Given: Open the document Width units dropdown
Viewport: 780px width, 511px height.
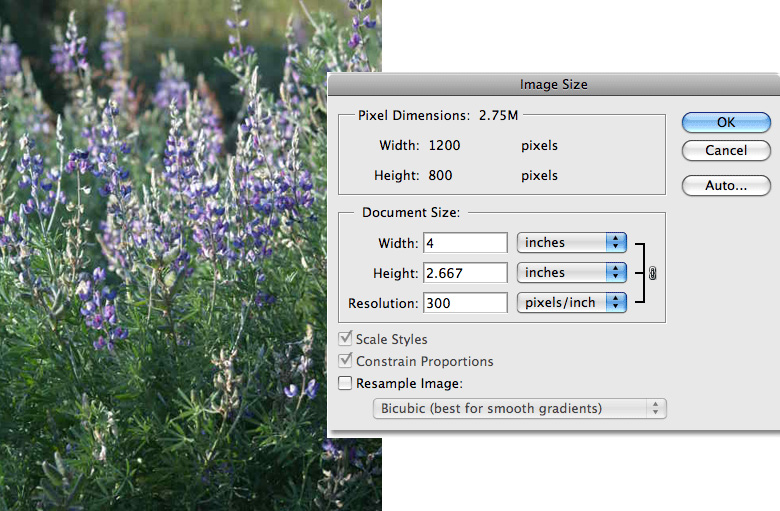Looking at the screenshot, I should click(x=571, y=243).
